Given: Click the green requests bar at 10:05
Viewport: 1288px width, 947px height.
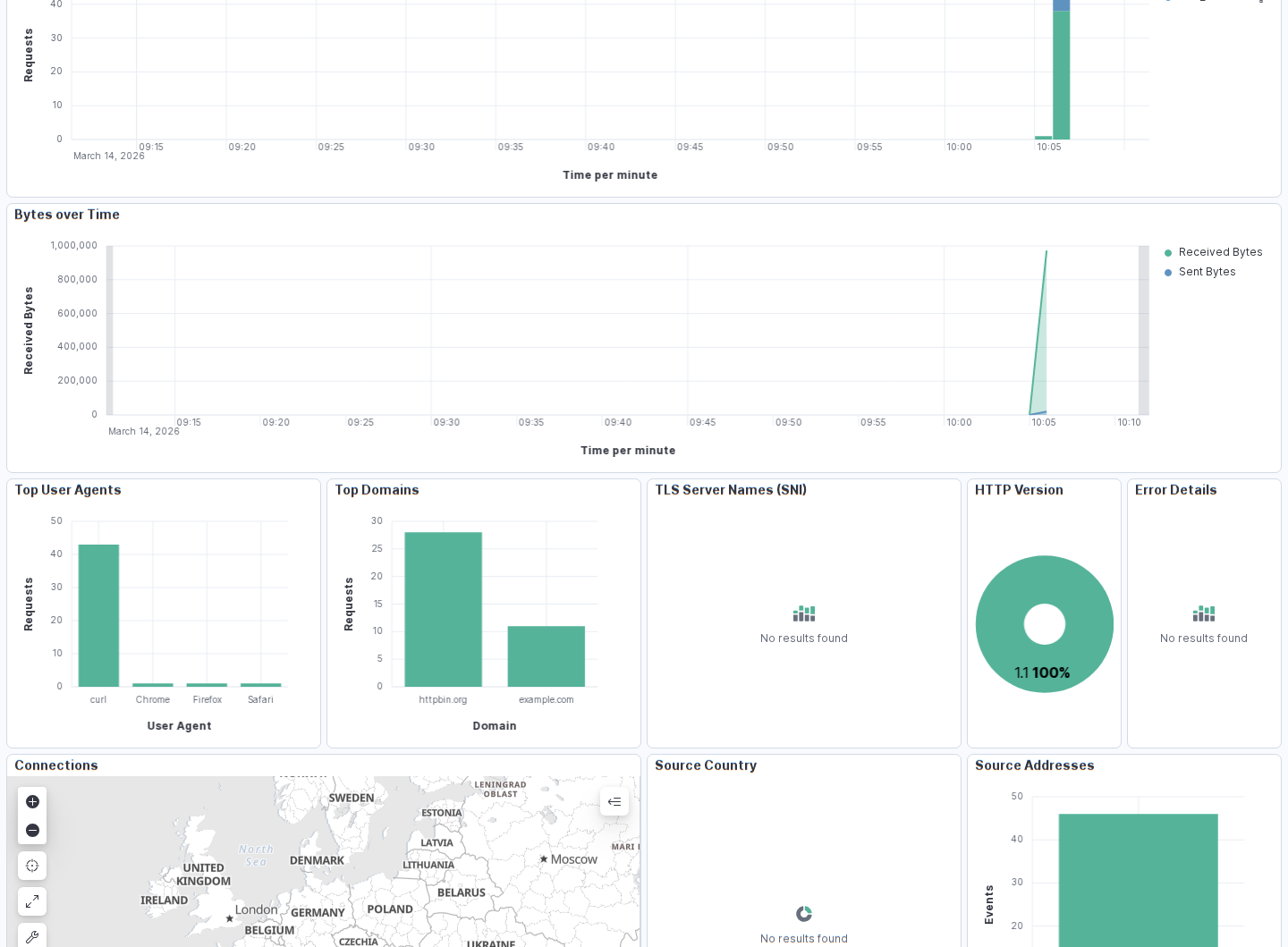Looking at the screenshot, I should coord(1062,75).
